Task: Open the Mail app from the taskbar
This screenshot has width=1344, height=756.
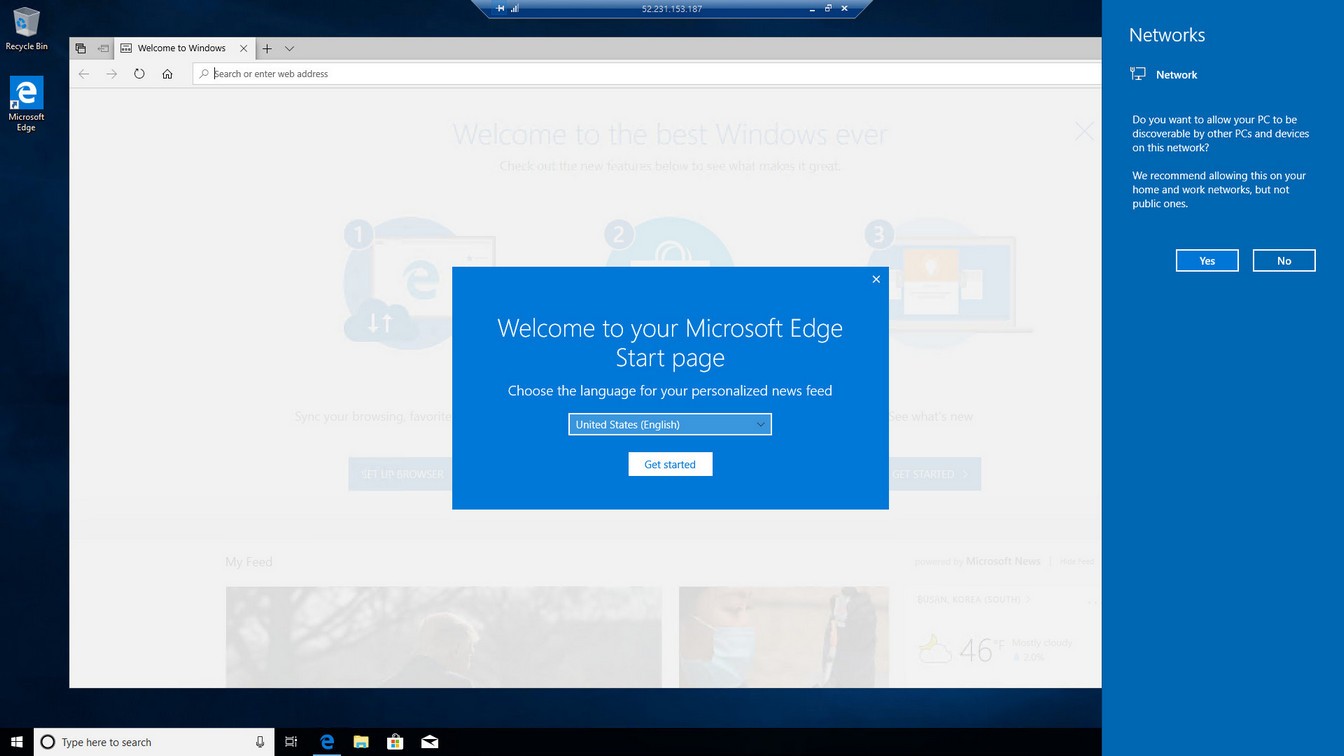Action: click(429, 742)
